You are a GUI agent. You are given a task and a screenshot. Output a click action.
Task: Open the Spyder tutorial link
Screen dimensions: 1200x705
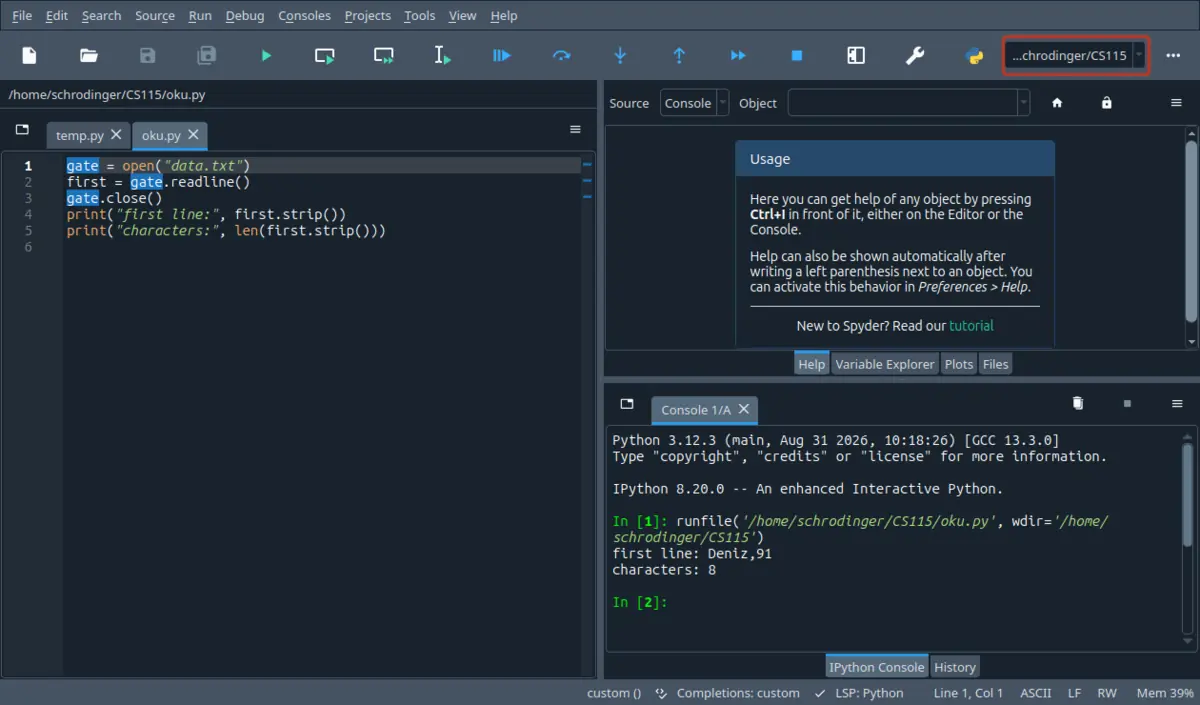tap(971, 325)
